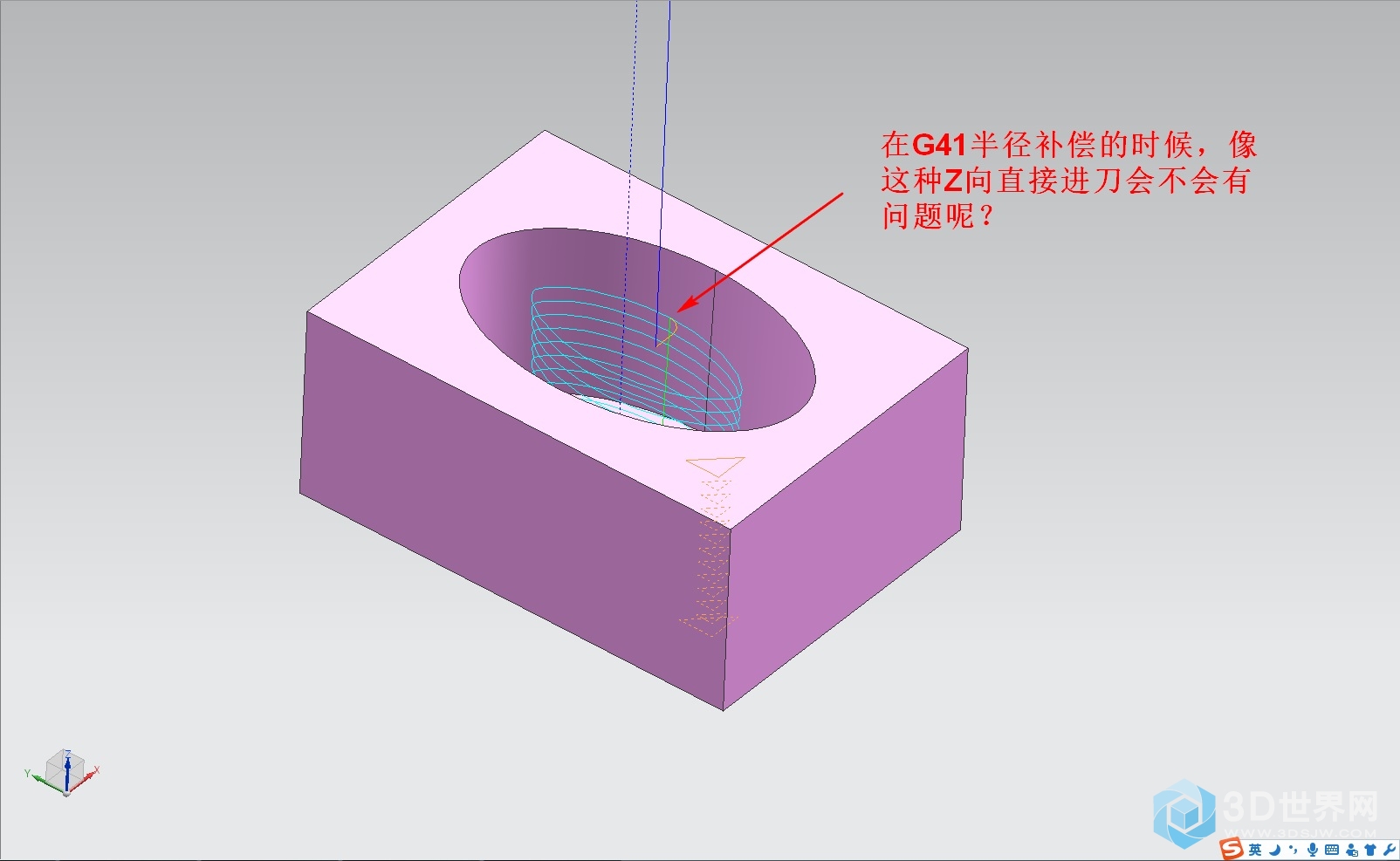Click the view triad orientation cube
Image resolution: width=1400 pixels, height=861 pixels.
(x=65, y=772)
